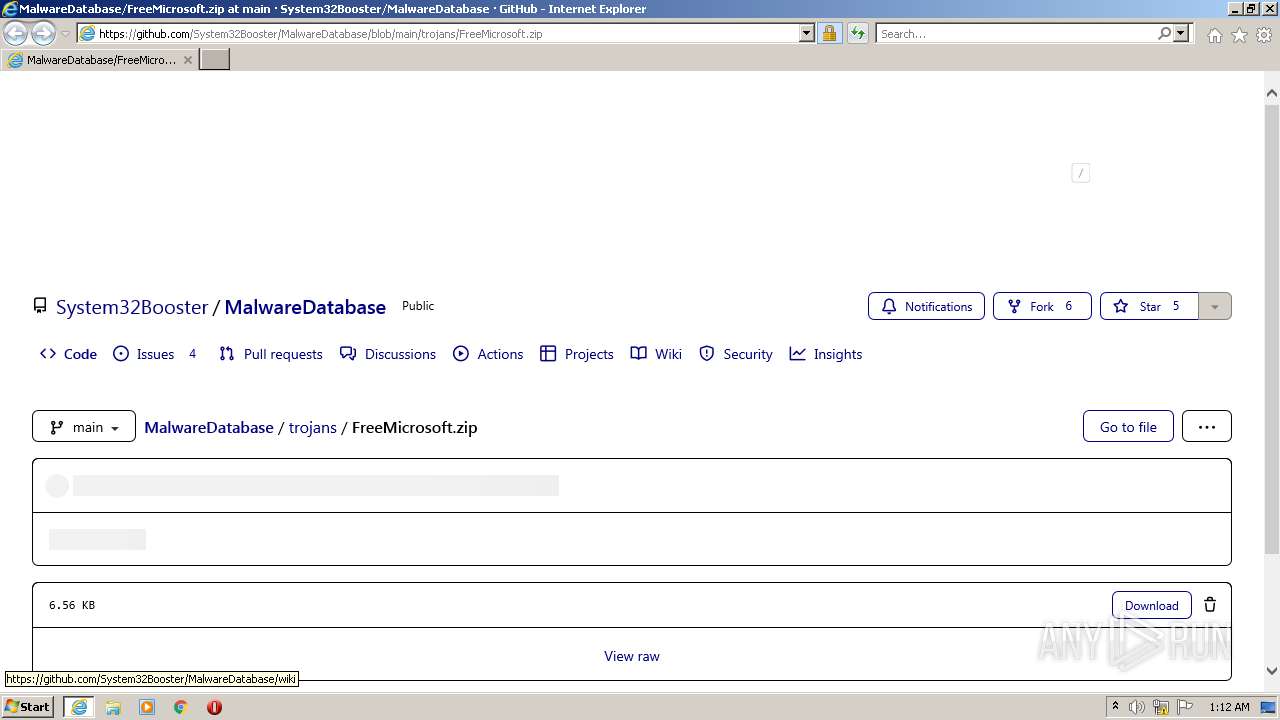
Task: Click the Public repository badge
Action: 418,306
